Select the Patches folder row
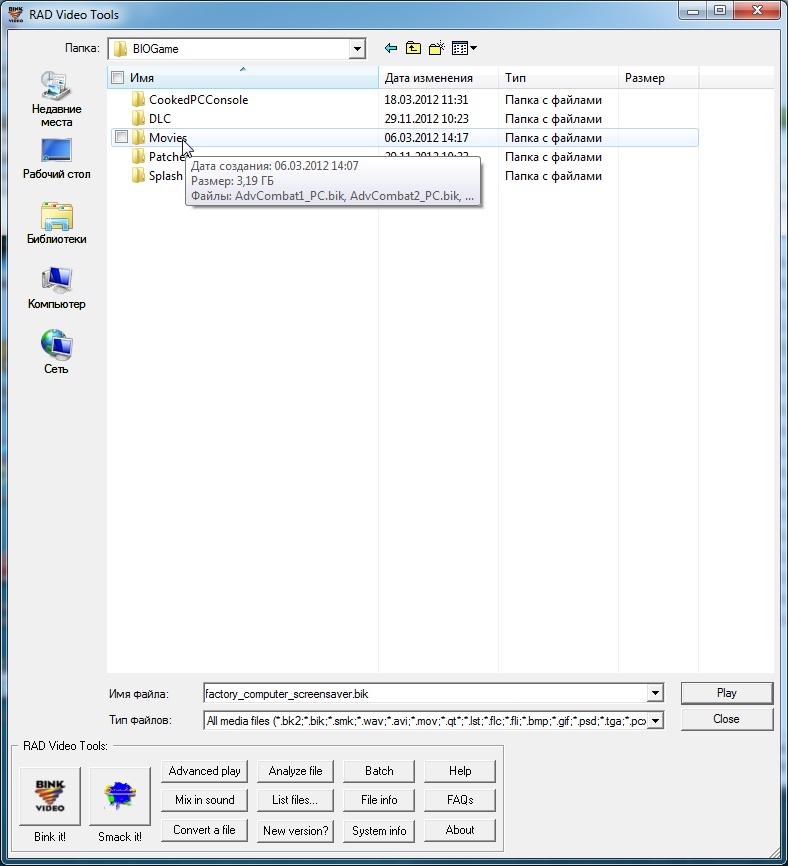This screenshot has height=866, width=788. point(404,157)
